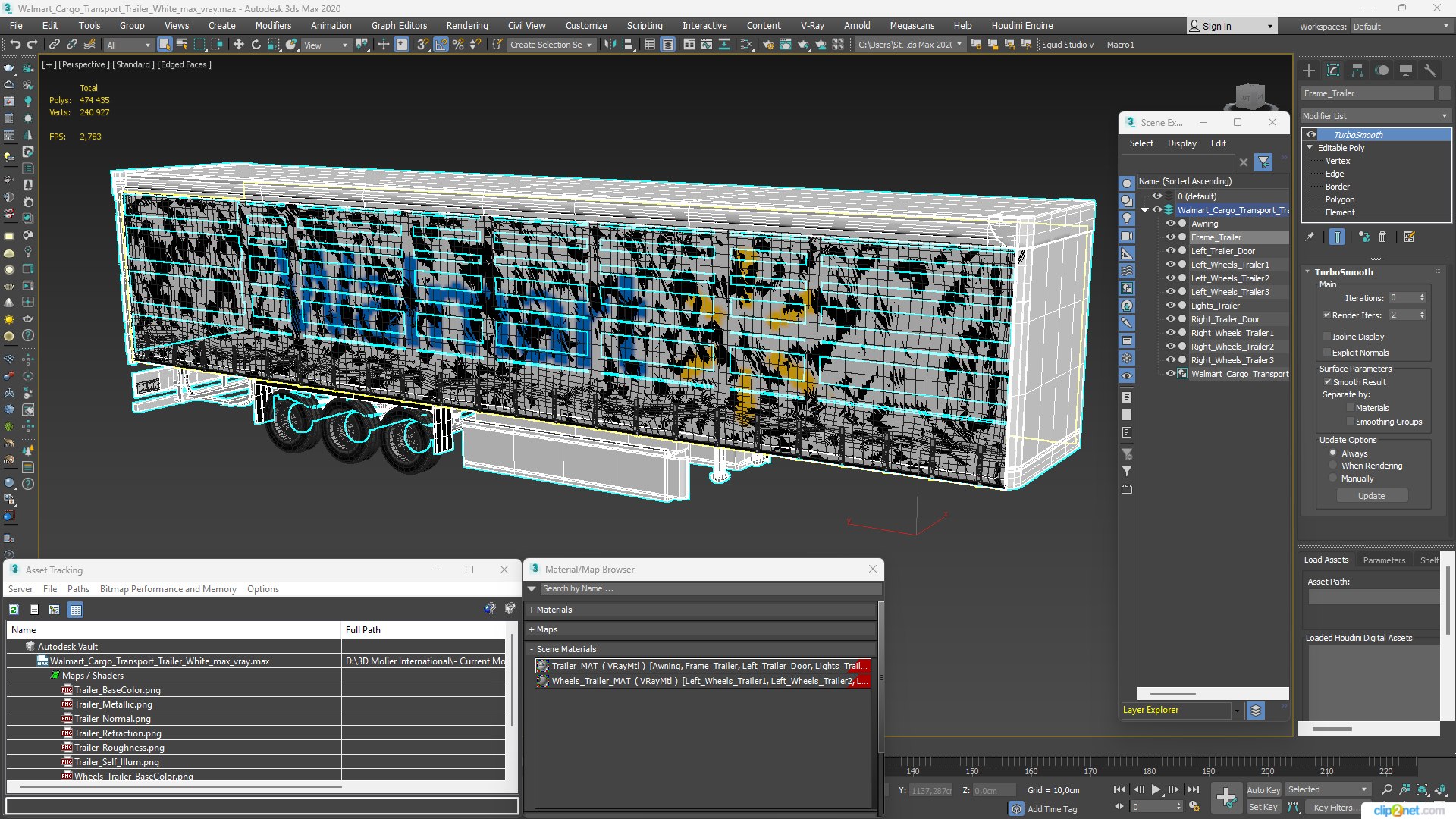Open the Create command panel tab
This screenshot has width=1456, height=819.
(1309, 71)
